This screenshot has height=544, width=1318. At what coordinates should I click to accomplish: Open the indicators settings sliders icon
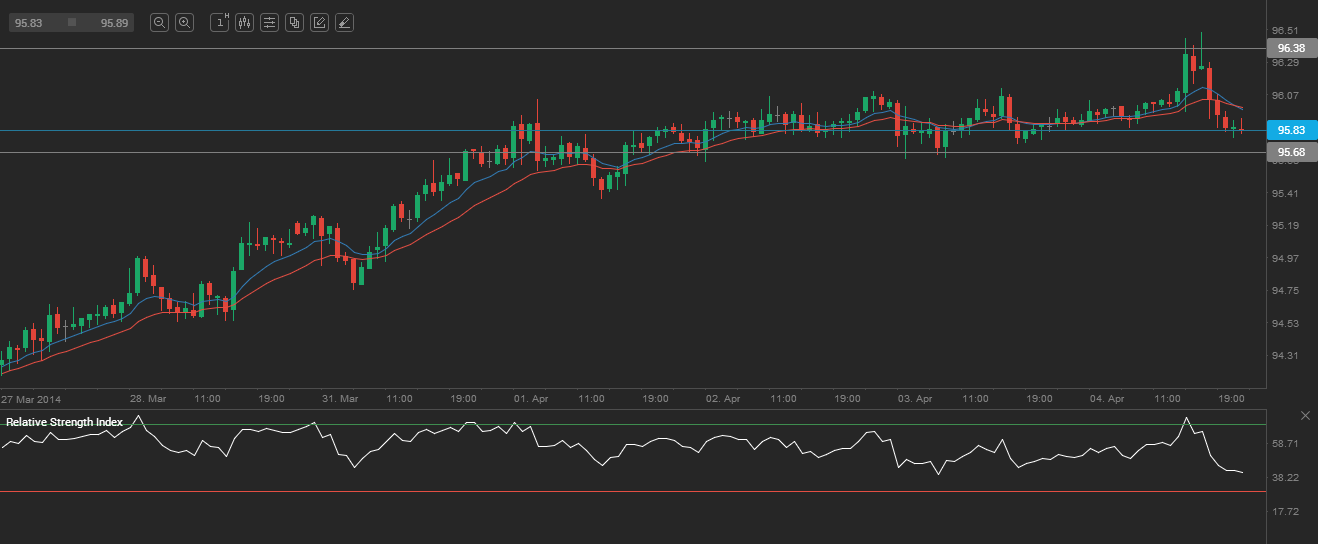(x=269, y=22)
